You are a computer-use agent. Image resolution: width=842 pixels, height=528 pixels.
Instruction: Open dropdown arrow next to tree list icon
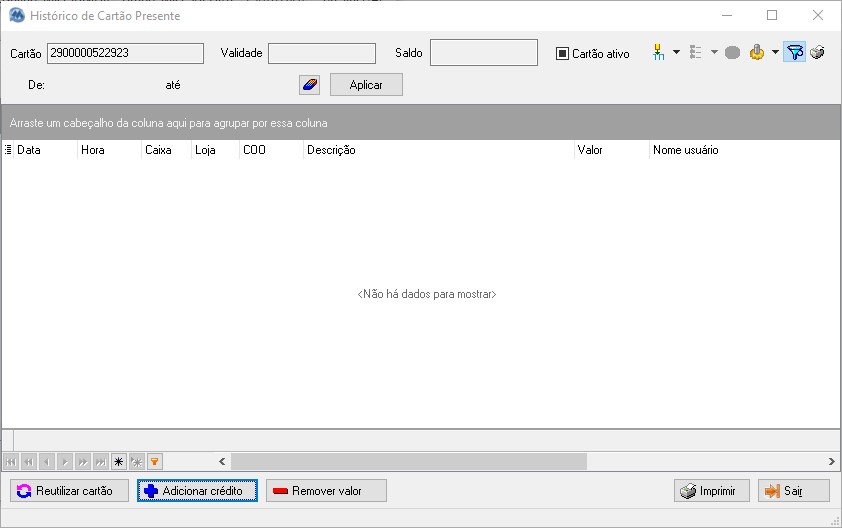tap(714, 52)
